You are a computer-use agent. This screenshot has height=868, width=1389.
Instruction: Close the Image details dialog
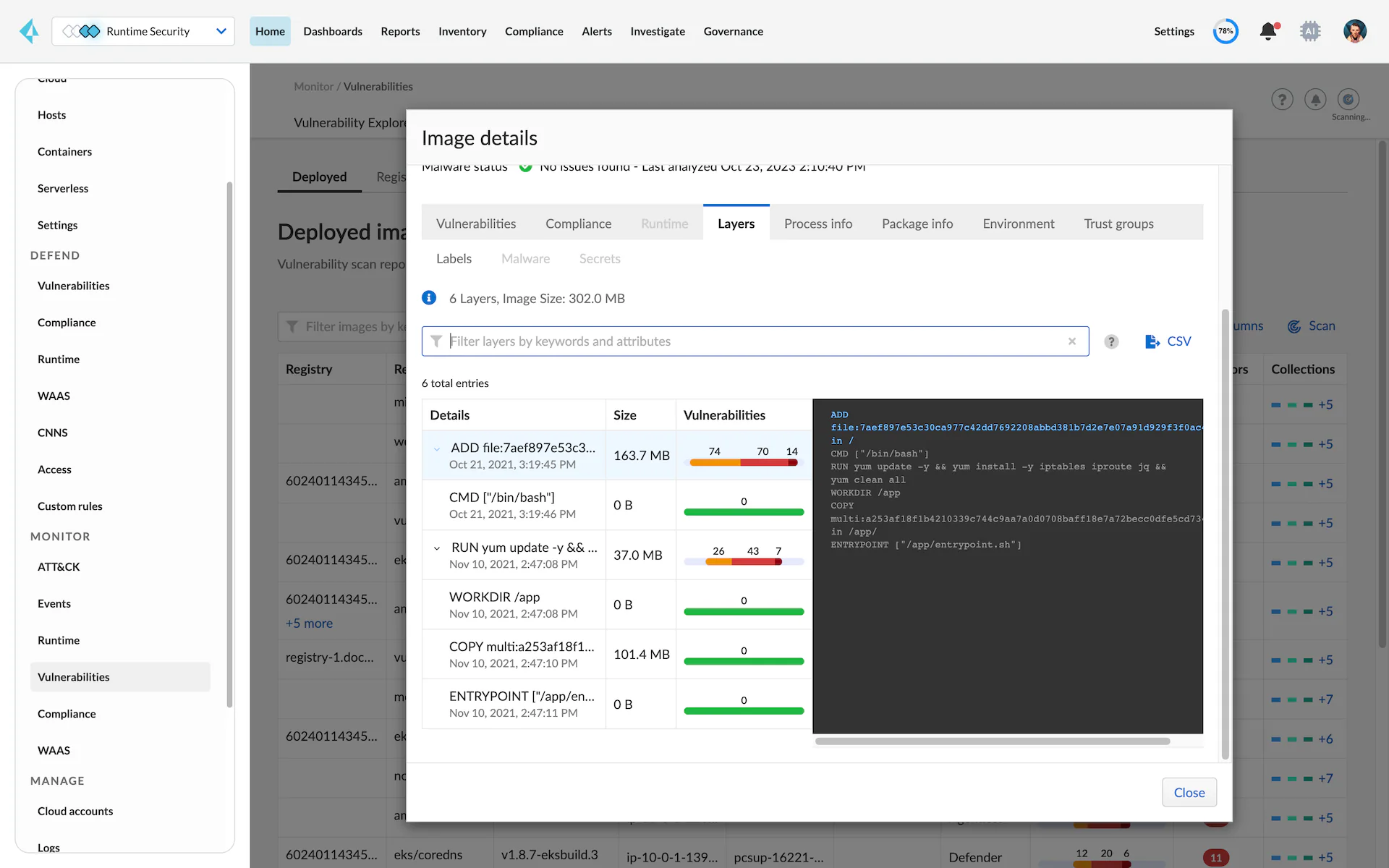tap(1189, 792)
